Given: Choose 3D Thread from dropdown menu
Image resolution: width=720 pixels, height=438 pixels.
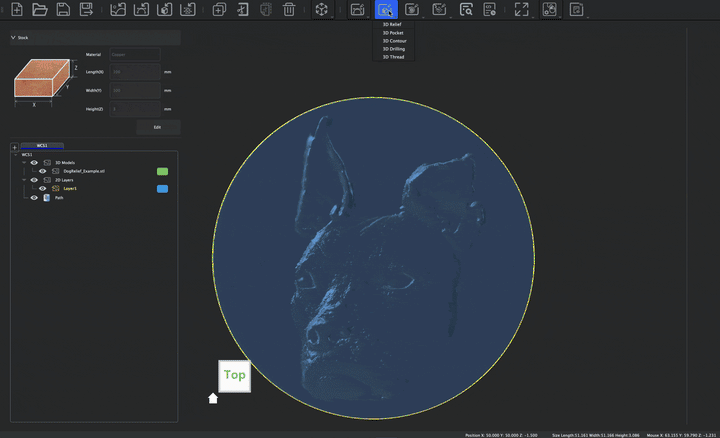Looking at the screenshot, I should point(394,57).
